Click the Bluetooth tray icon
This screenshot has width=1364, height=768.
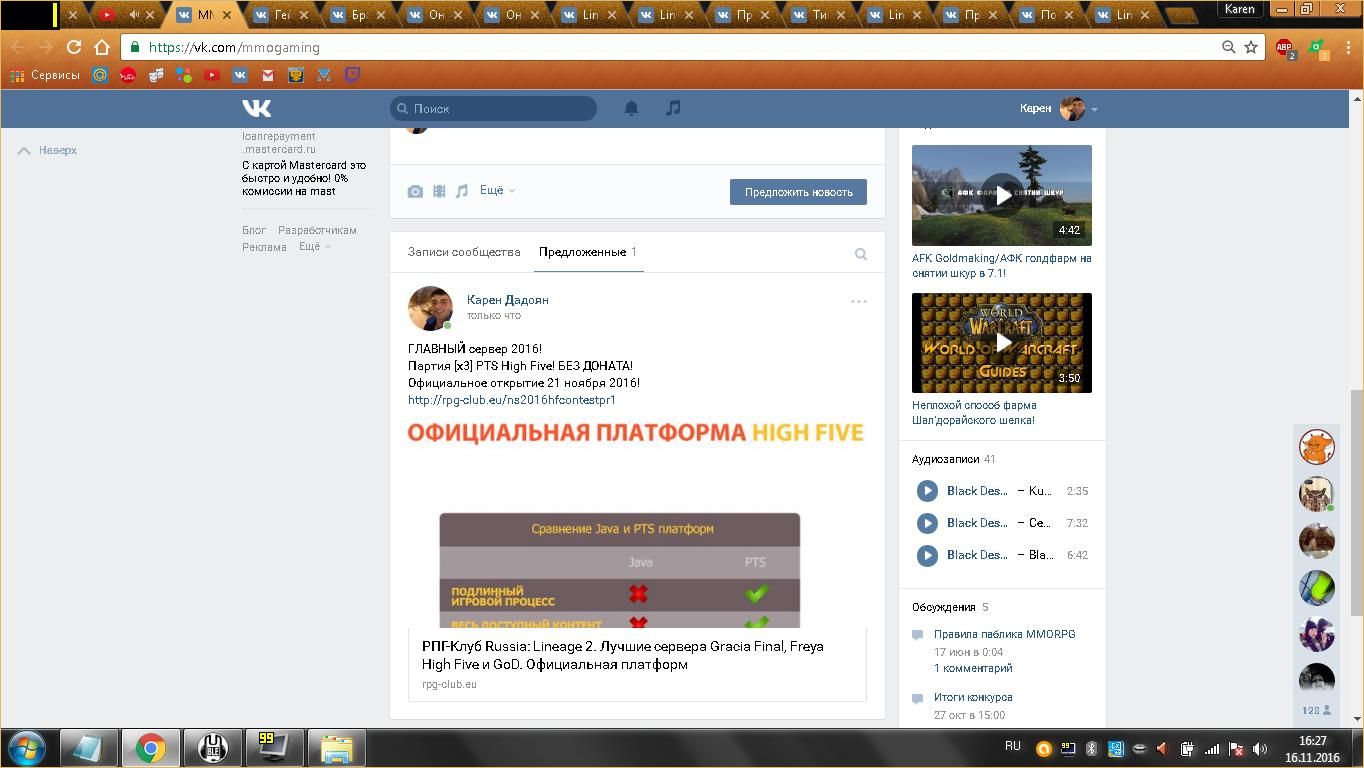pos(1091,748)
